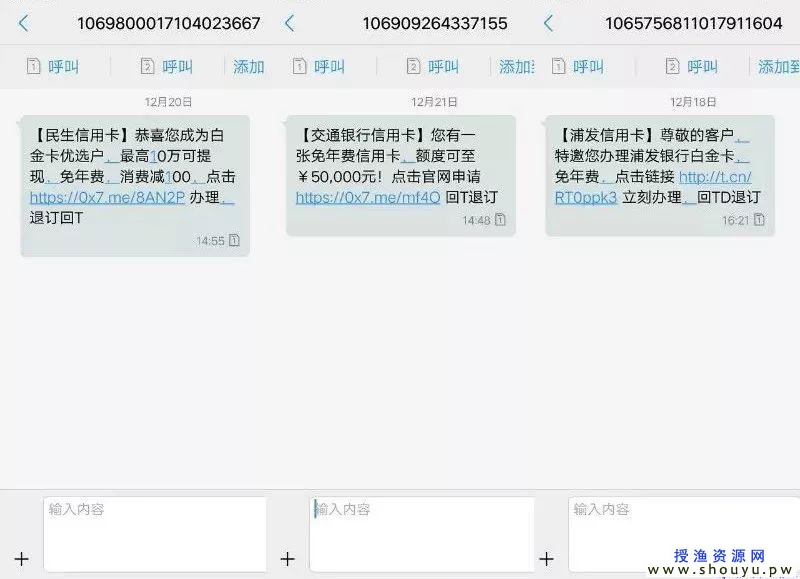Image resolution: width=800 pixels, height=579 pixels.
Task: Tap 添加 in the 民生信用卡 panel
Action: 248,66
